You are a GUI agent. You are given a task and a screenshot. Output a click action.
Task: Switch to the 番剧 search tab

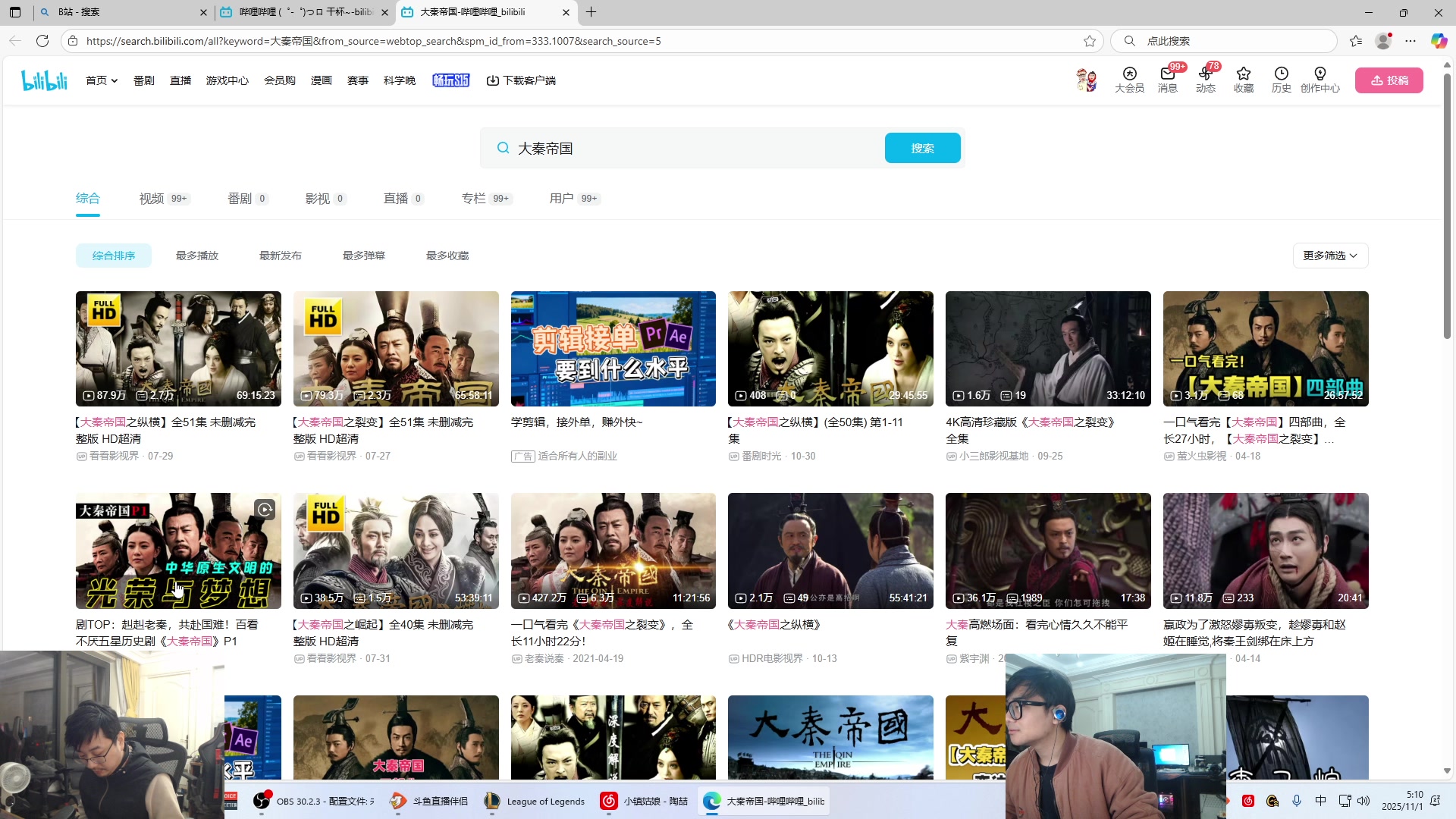tap(239, 198)
